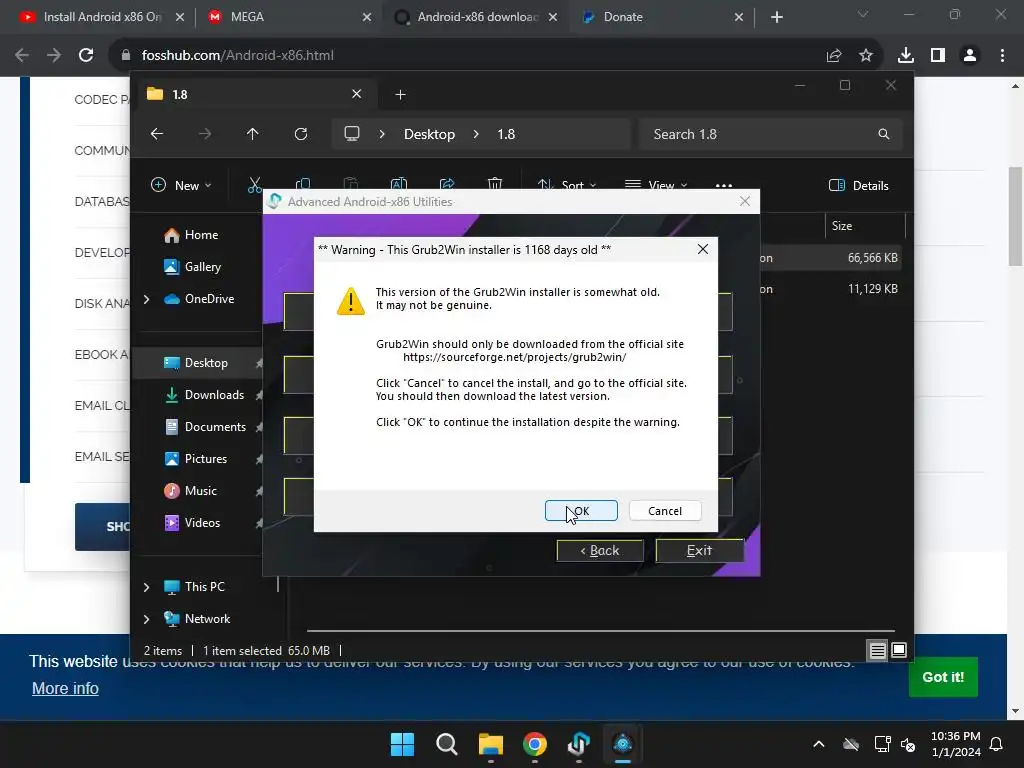The height and width of the screenshot is (768, 1024).
Task: Expand the This PC node
Action: click(x=146, y=587)
